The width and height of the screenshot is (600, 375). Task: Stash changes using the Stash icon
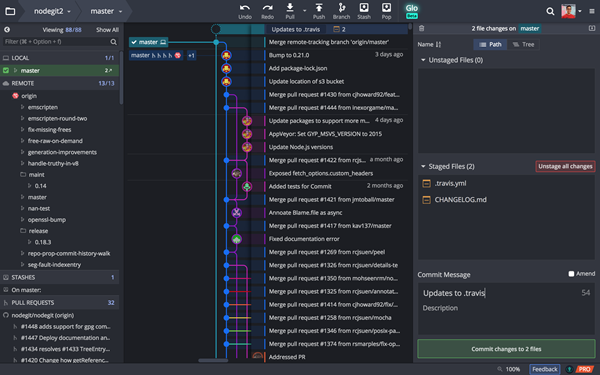click(x=364, y=7)
